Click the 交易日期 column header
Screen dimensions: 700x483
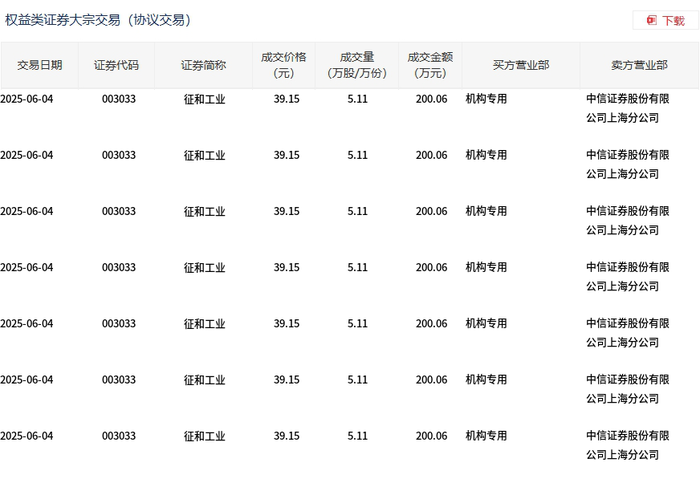click(39, 65)
